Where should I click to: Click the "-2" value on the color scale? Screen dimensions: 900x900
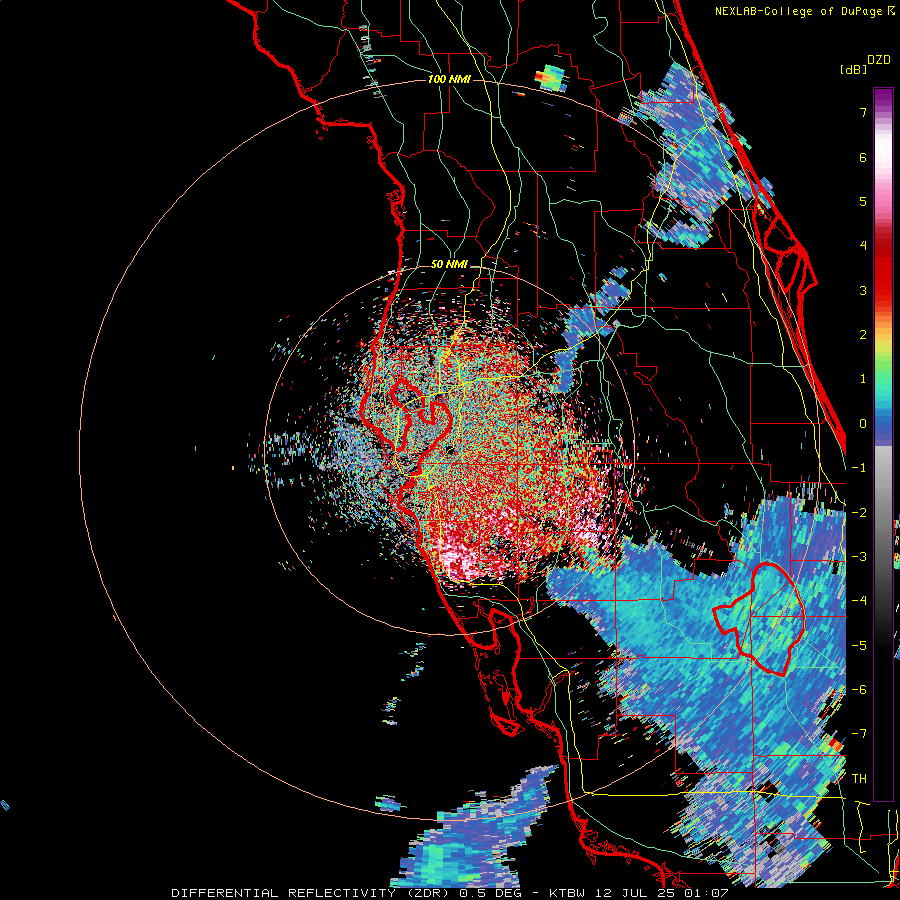pos(859,513)
